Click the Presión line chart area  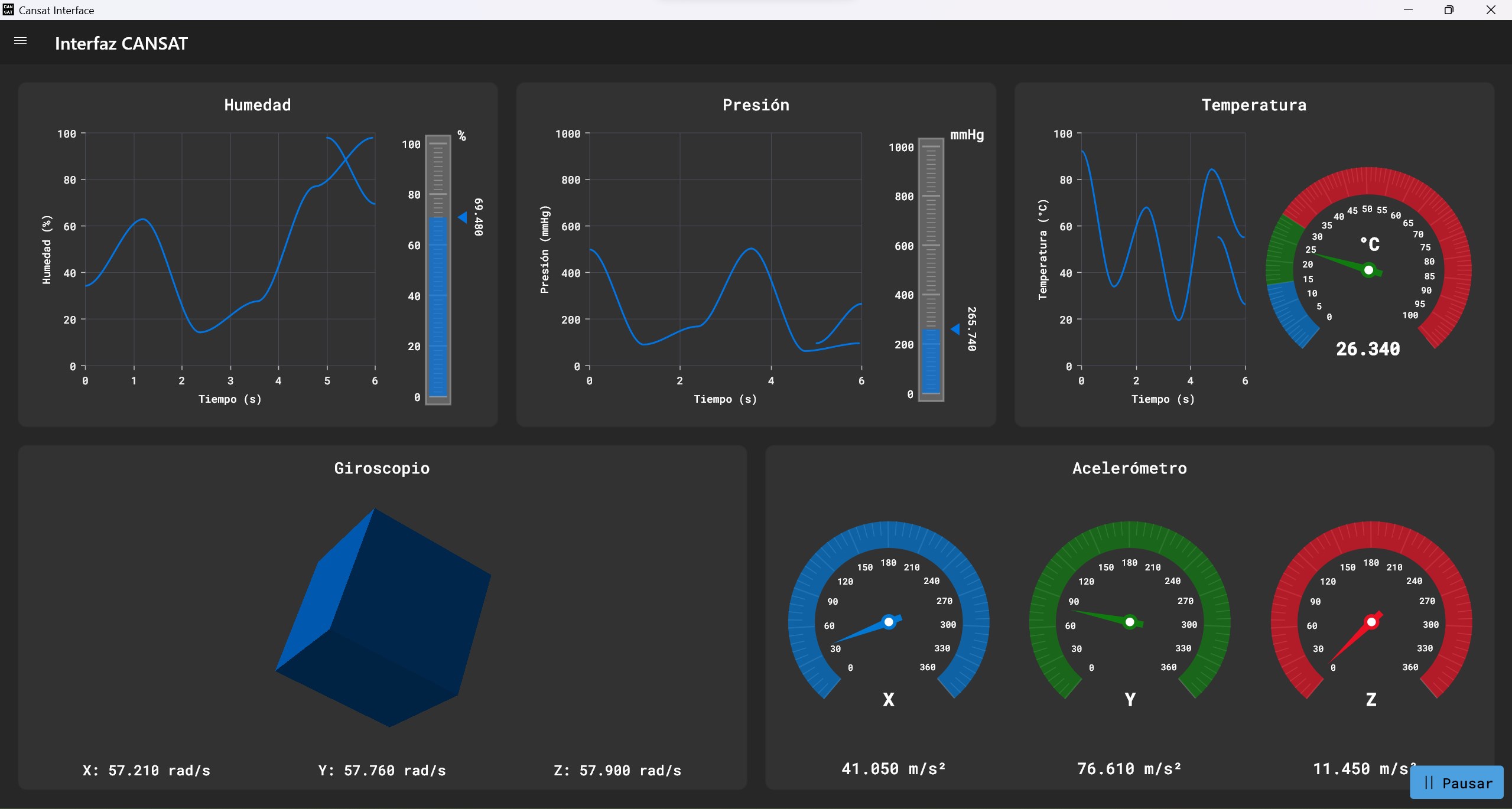(725, 249)
